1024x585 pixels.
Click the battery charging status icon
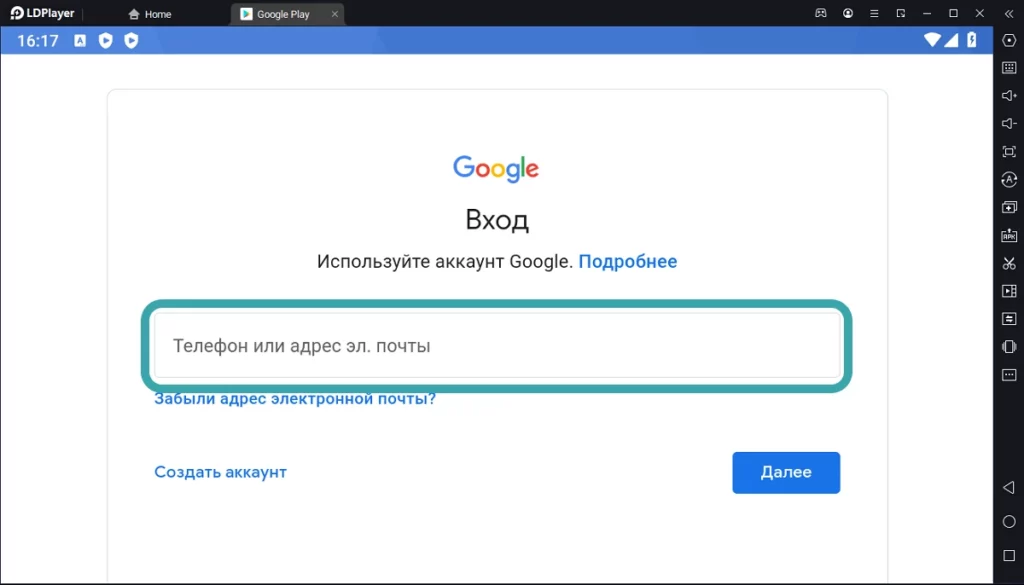coord(972,40)
